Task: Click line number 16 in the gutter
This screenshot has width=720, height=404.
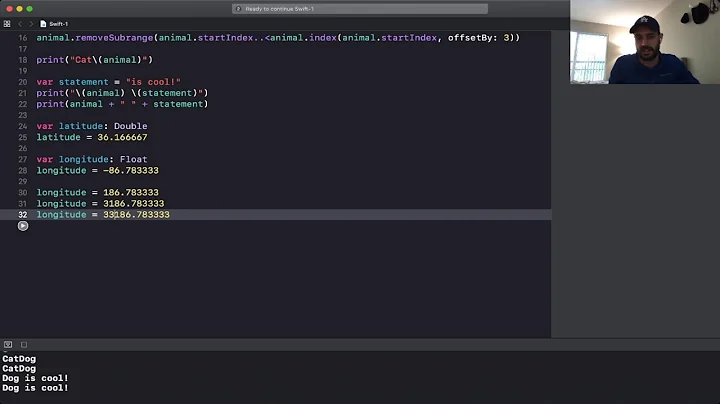Action: (22, 38)
